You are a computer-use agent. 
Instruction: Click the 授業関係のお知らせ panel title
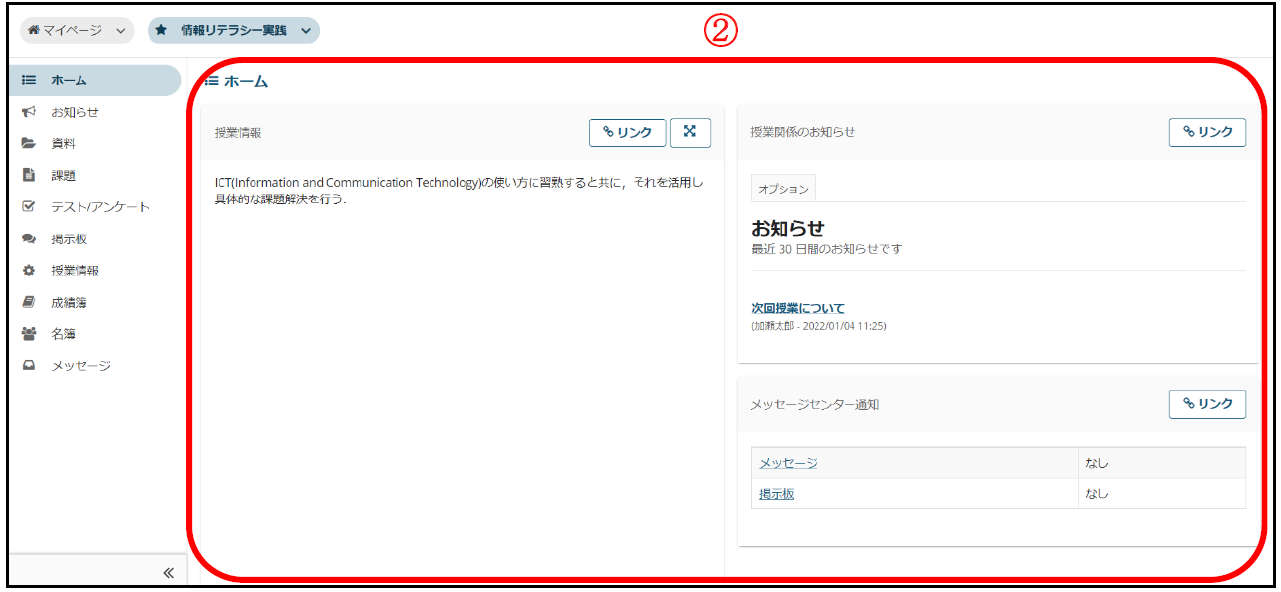coord(803,132)
